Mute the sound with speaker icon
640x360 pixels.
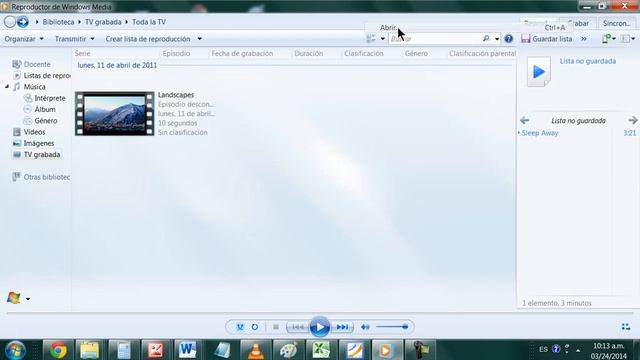[365, 327]
